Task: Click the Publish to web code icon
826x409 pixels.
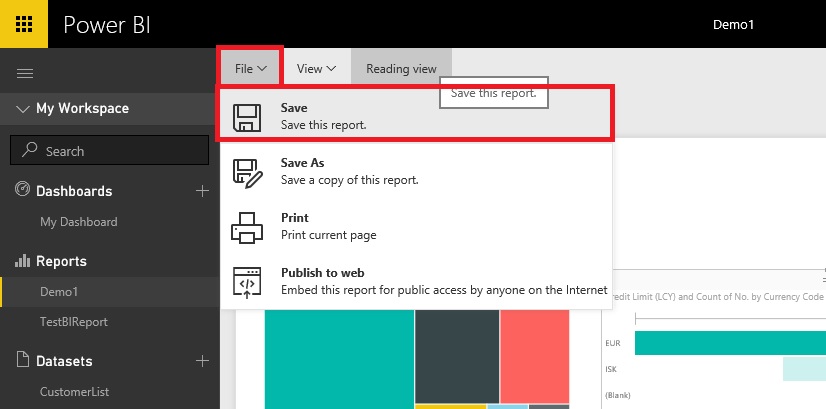Action: 247,282
